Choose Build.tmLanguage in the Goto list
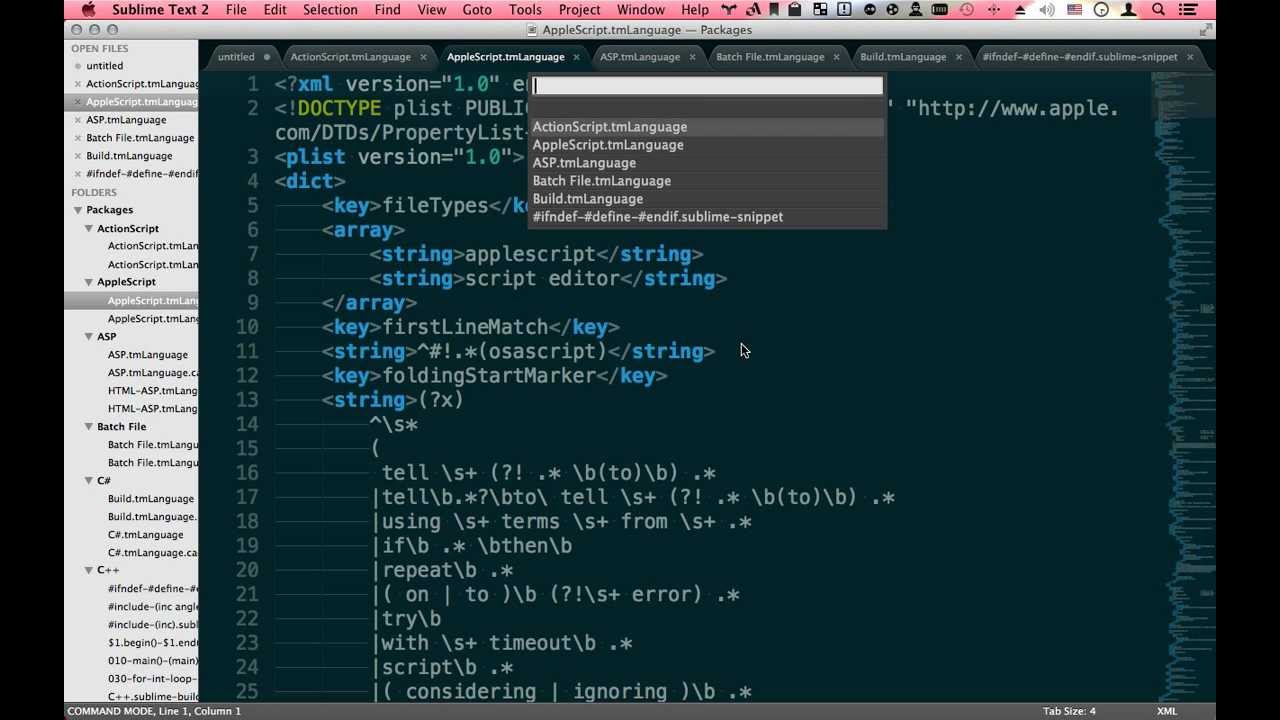The height and width of the screenshot is (720, 1280). click(x=707, y=199)
